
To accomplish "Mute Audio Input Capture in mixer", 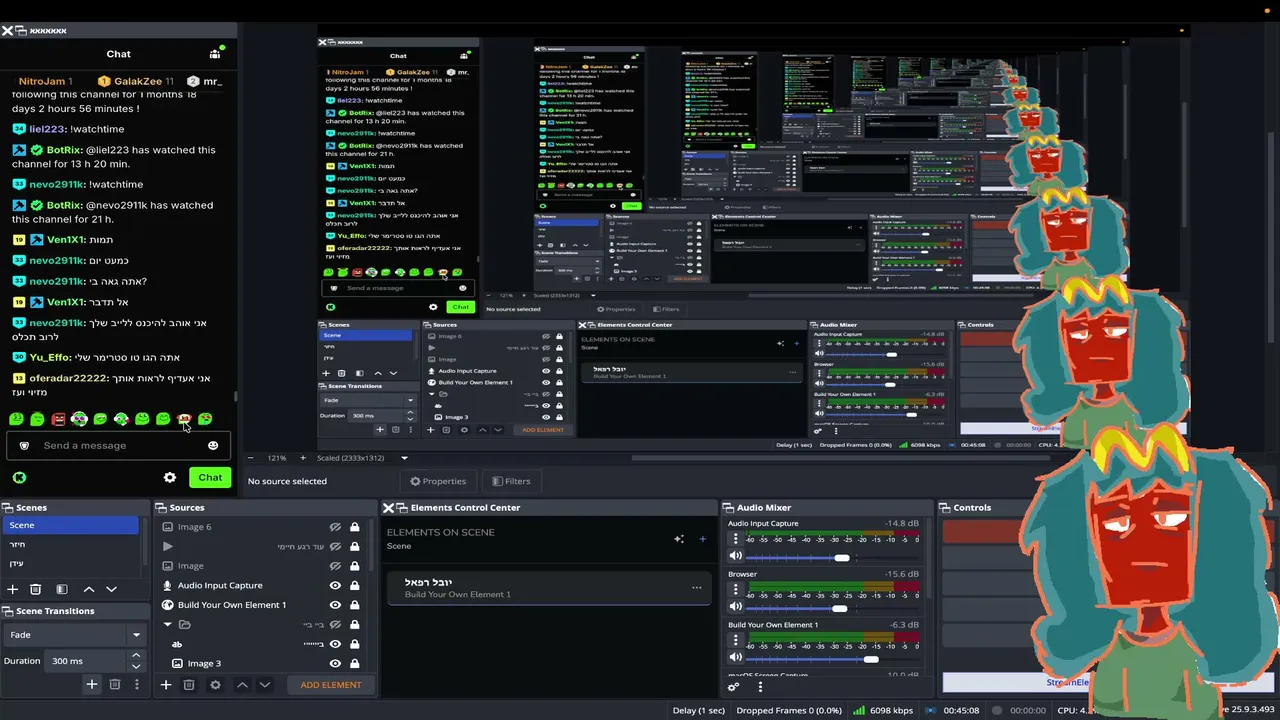I will click(736, 556).
